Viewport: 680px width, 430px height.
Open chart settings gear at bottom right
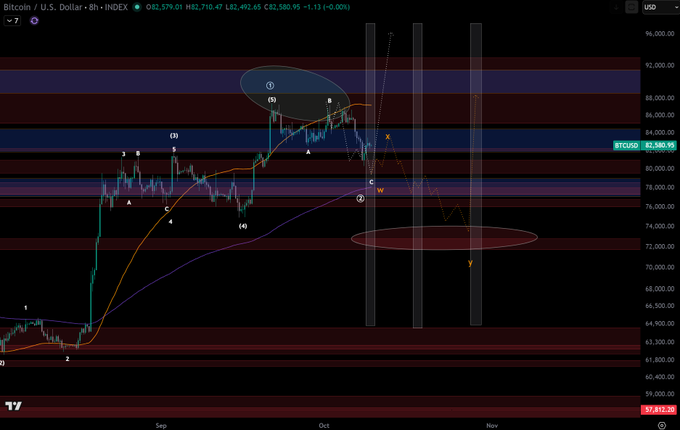click(661, 425)
